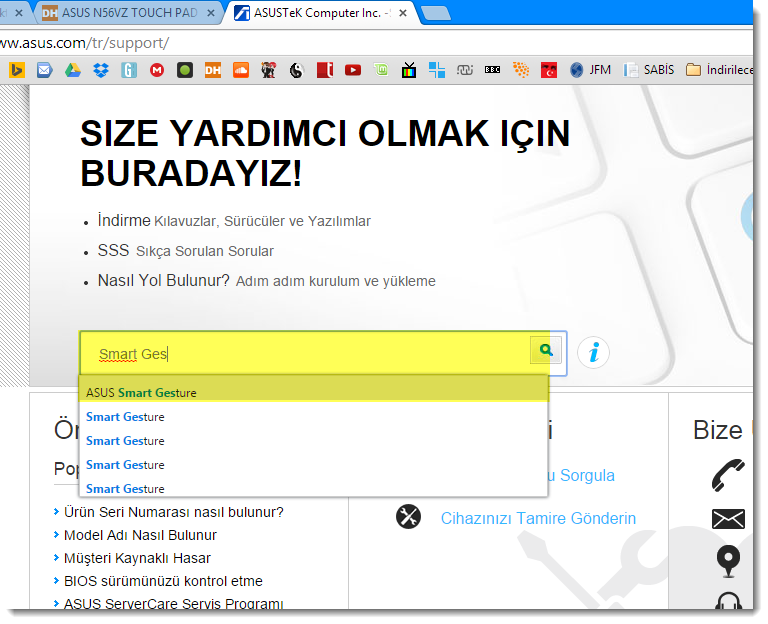Choose the last Smart Gesture suggestion

[x=313, y=488]
